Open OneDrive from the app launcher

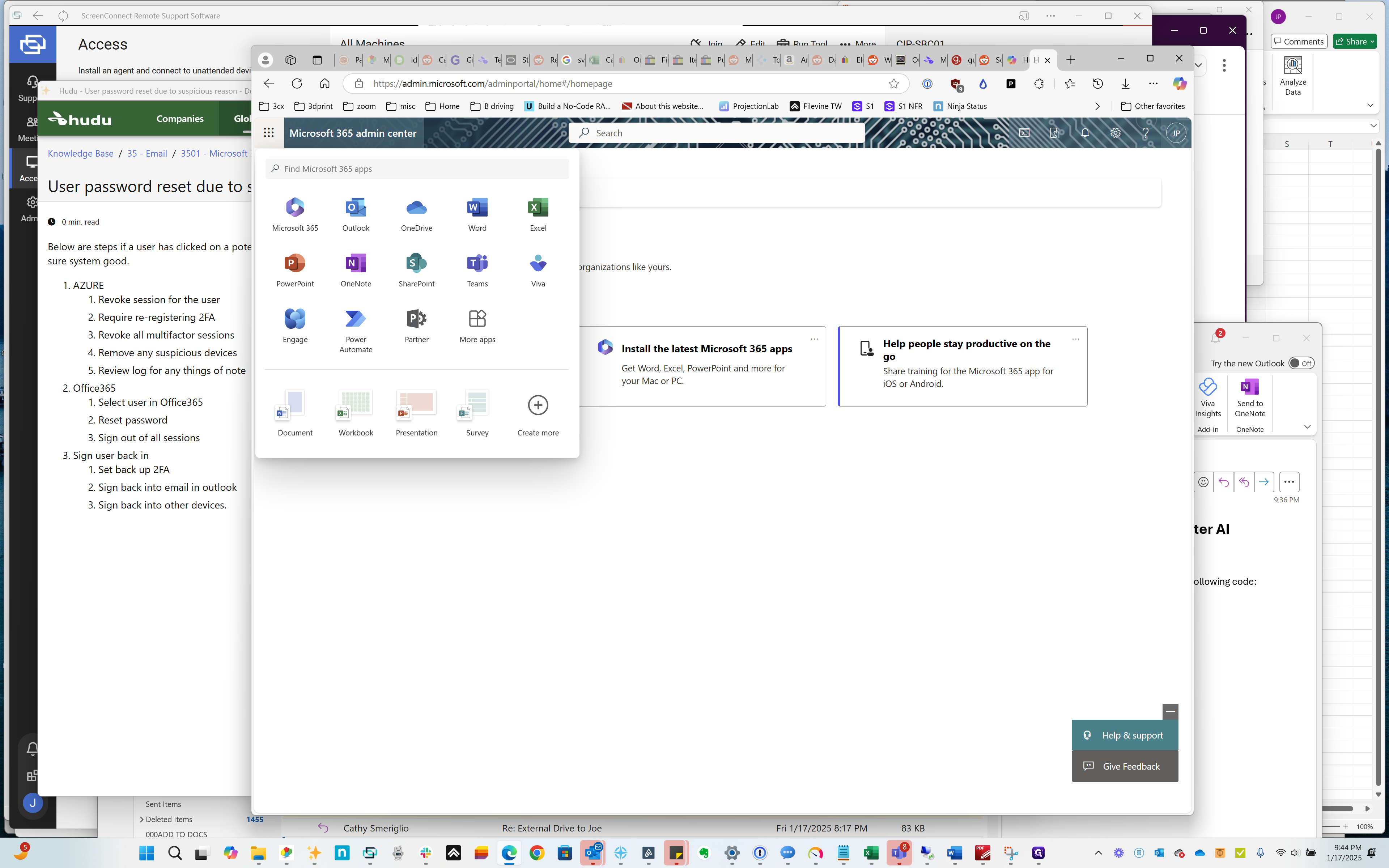tap(417, 213)
